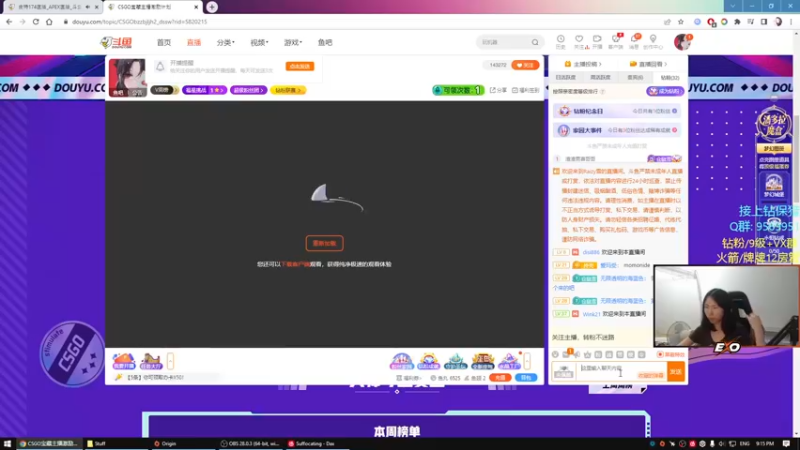This screenshot has height=450, width=800.
Task: Click the name momonide in chat
Action: 636,265
